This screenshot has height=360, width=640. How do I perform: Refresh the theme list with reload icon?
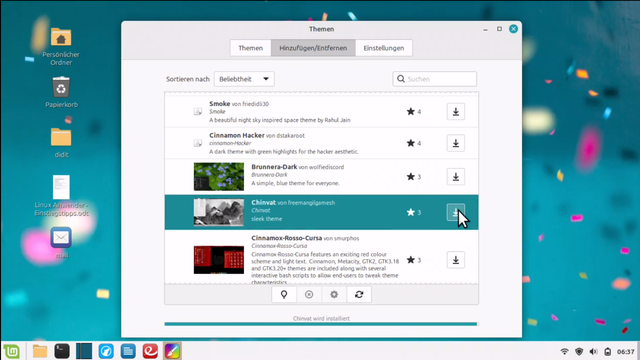[359, 294]
